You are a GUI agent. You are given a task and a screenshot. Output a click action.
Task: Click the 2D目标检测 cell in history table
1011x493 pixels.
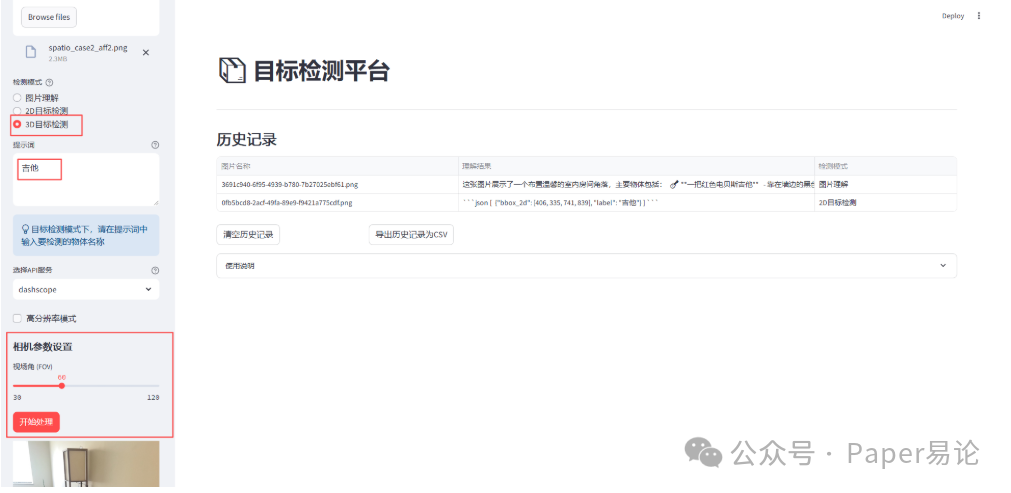pyautogui.click(x=885, y=202)
